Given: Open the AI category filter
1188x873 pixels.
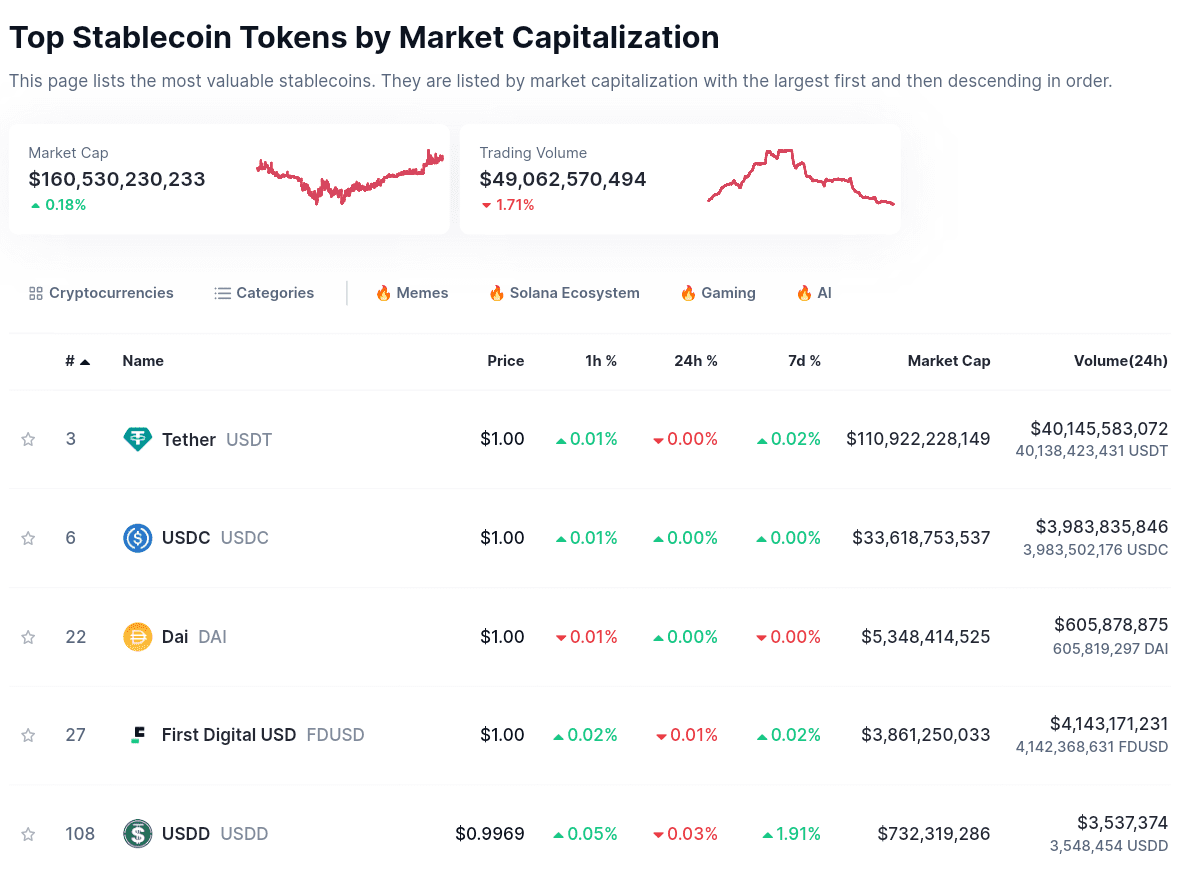Looking at the screenshot, I should pyautogui.click(x=814, y=293).
